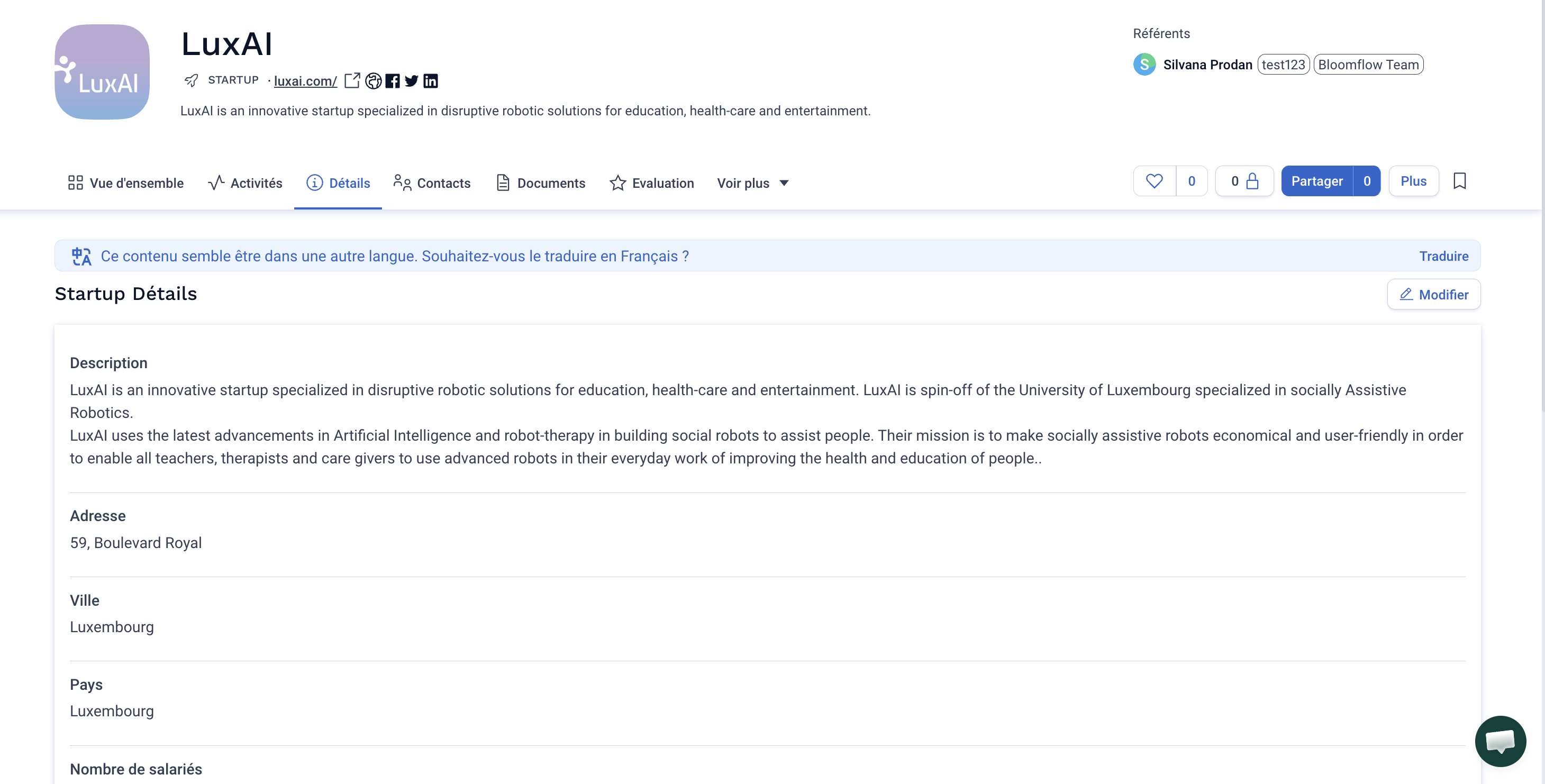Click the LuxAI logo thumbnail

coord(102,72)
